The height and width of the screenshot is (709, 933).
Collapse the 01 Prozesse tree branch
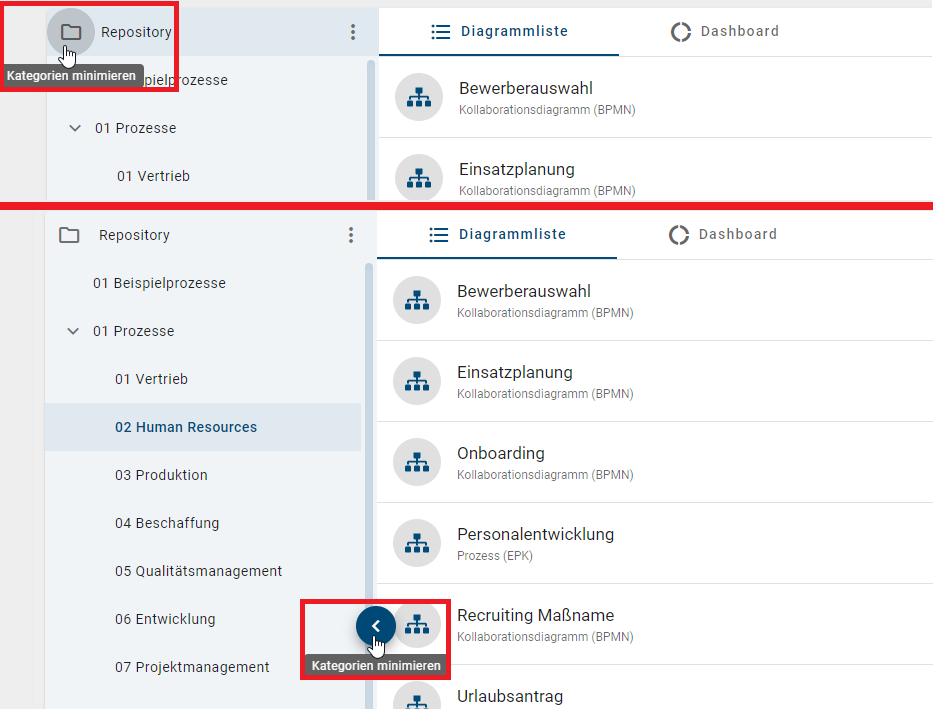click(74, 331)
